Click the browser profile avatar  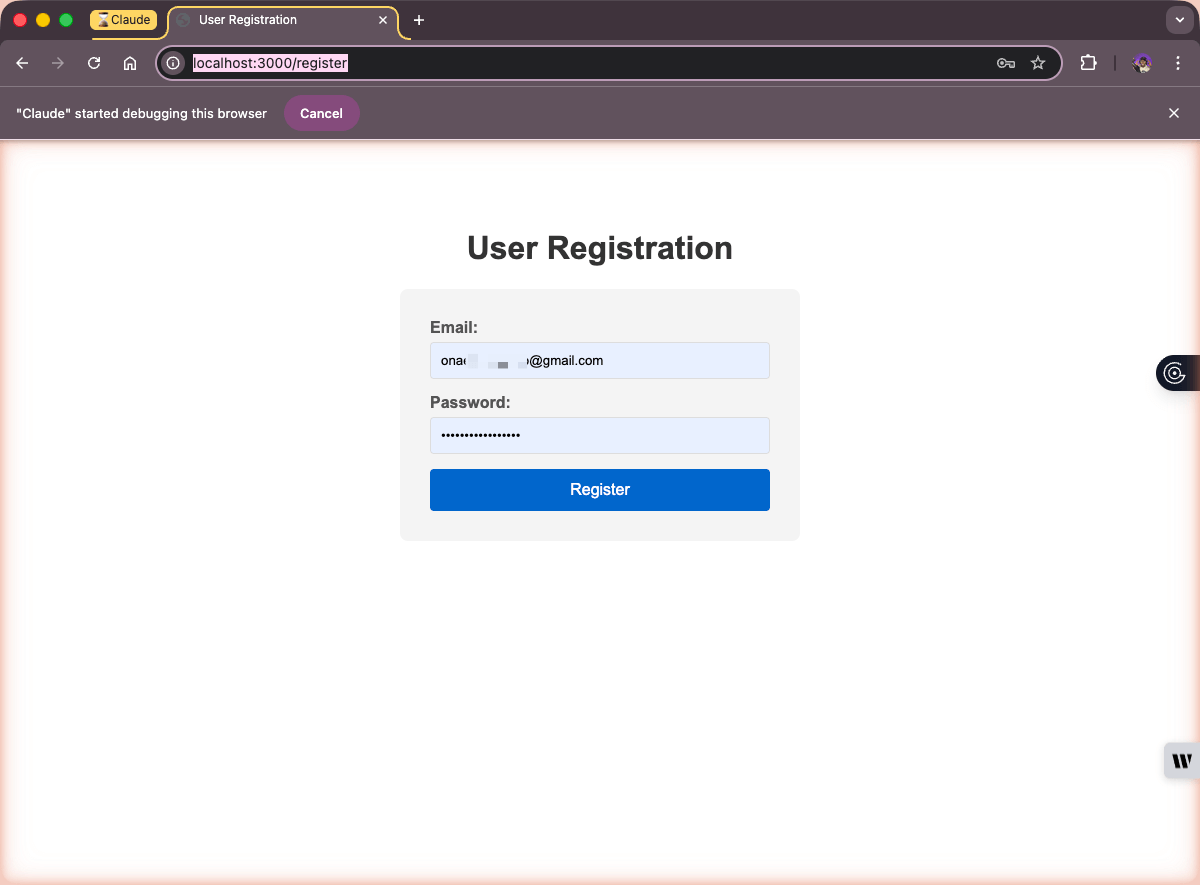click(x=1141, y=63)
